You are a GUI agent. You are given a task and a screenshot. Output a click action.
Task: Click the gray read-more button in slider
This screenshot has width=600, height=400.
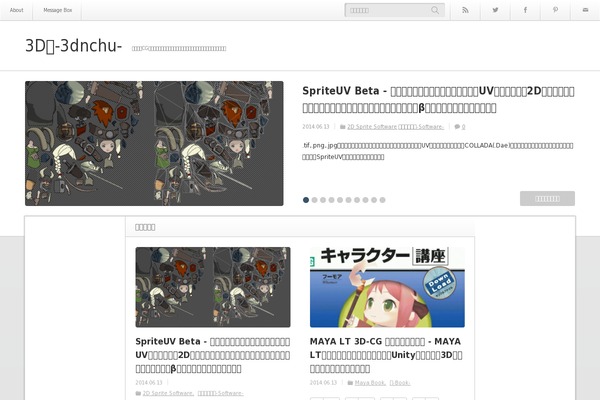click(x=547, y=199)
